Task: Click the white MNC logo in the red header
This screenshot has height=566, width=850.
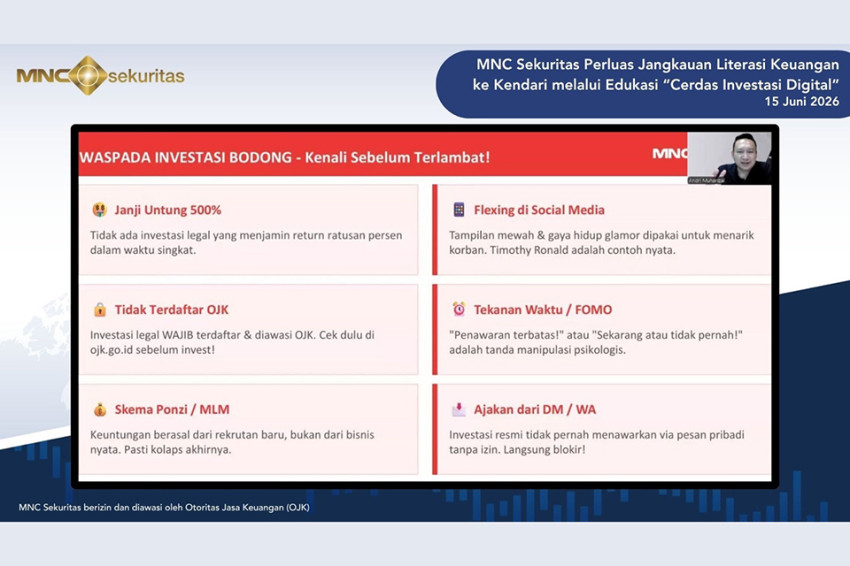Action: 670,153
